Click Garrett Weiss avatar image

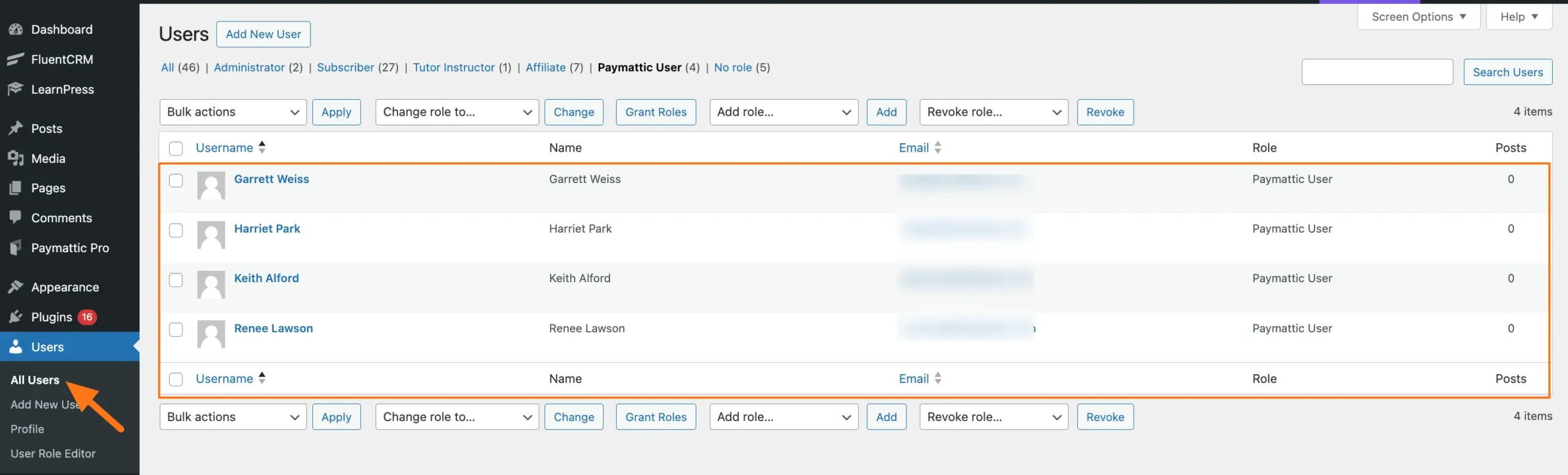(211, 185)
